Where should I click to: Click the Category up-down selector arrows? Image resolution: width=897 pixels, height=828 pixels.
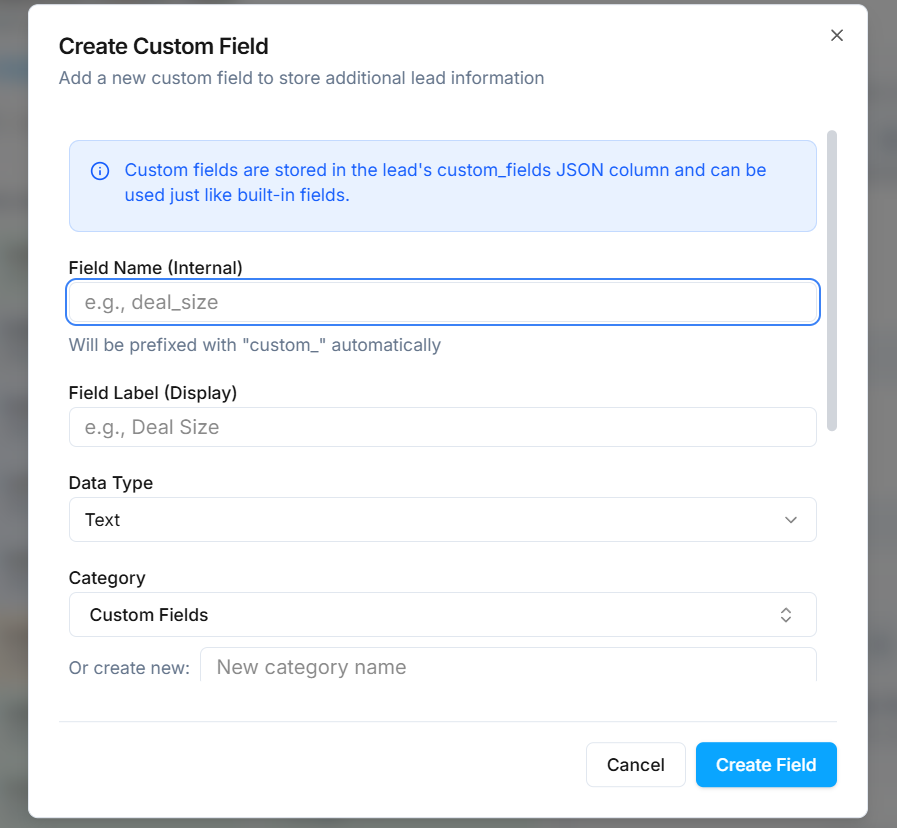click(x=786, y=615)
